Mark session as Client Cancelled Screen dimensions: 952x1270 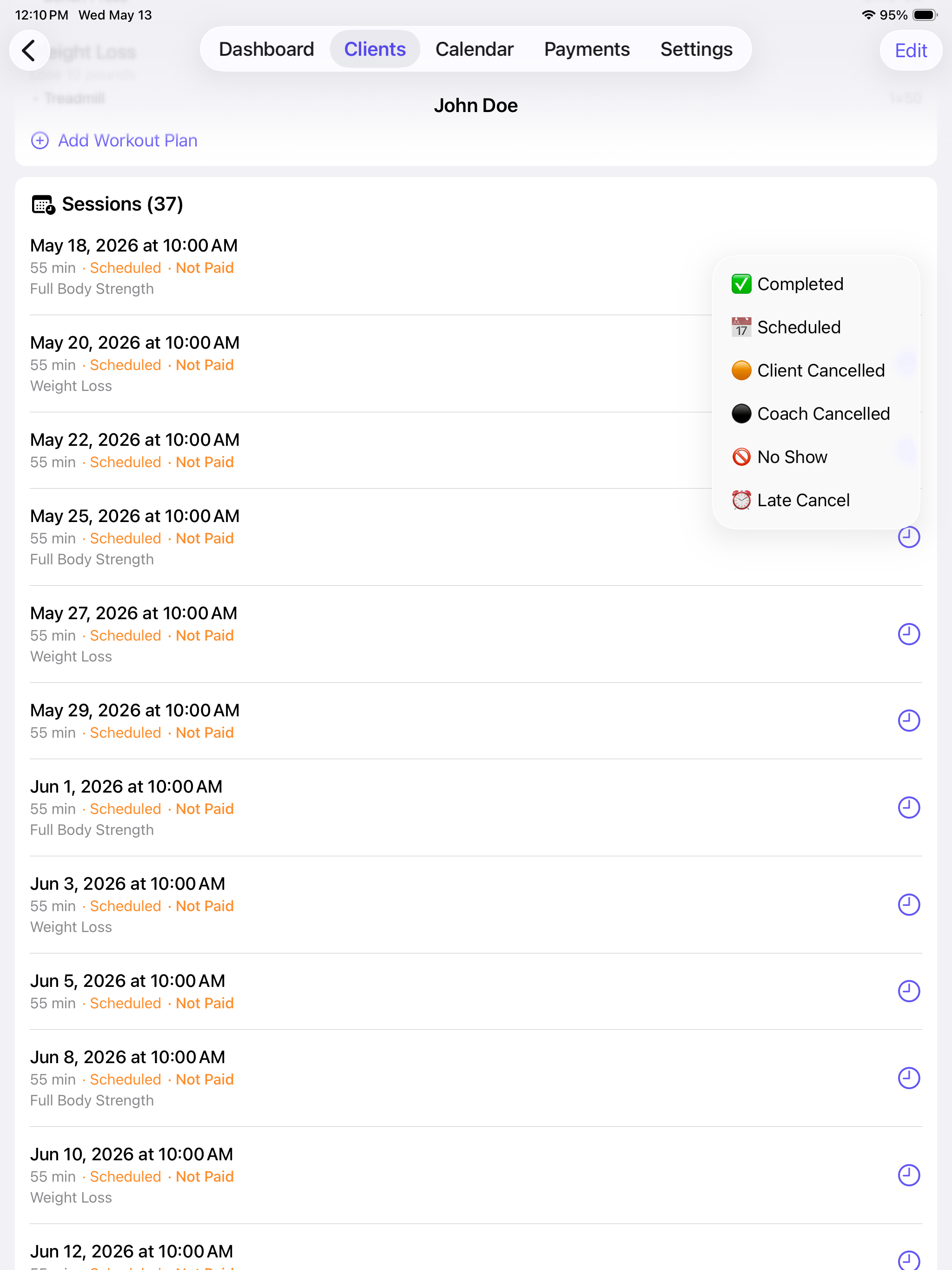click(815, 370)
